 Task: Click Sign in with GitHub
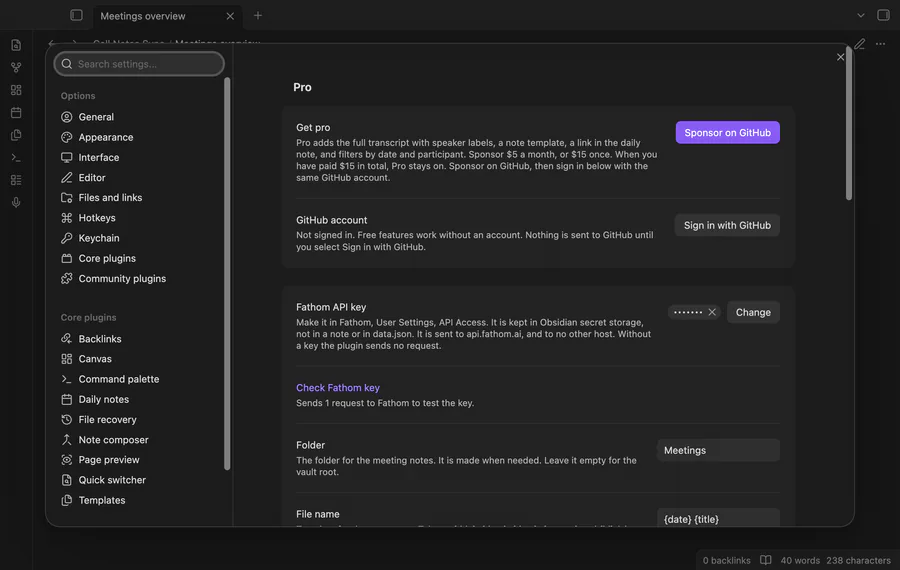[727, 226]
